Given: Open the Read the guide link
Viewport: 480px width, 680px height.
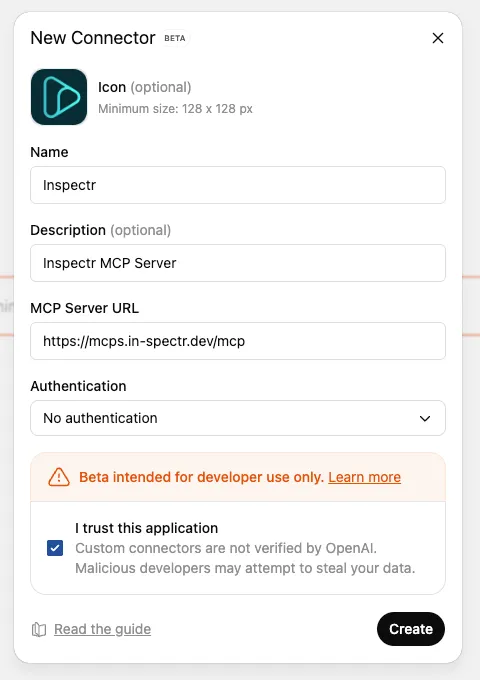Looking at the screenshot, I should (102, 629).
